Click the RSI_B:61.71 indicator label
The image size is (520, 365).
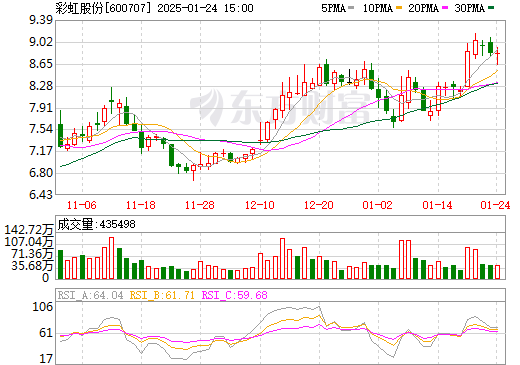click(162, 295)
